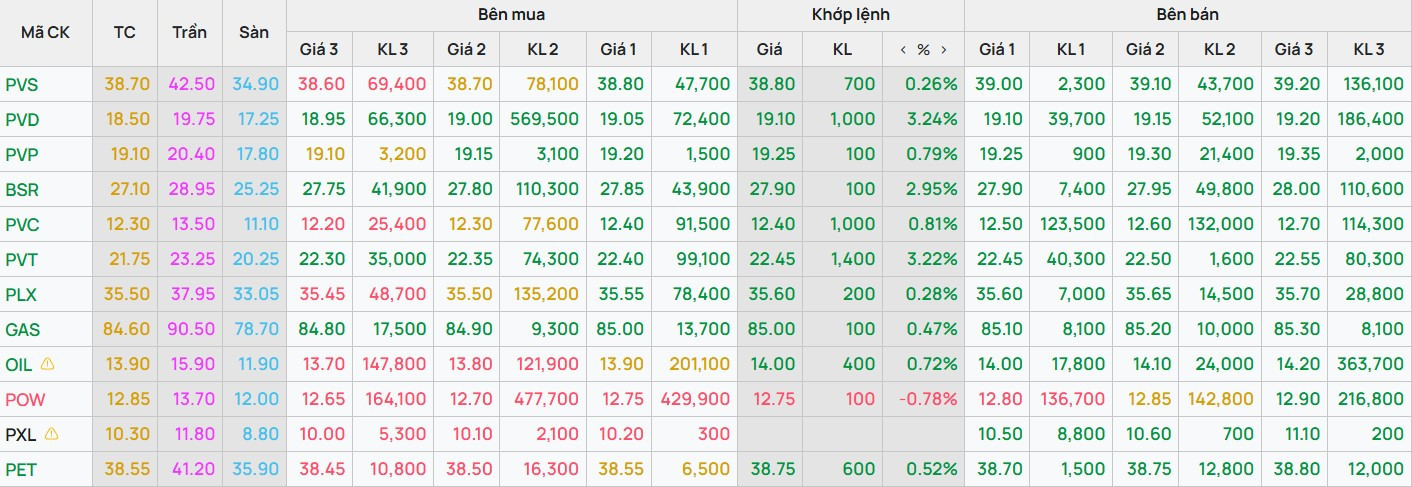Open the PVS stock symbol
Screen dimensions: 1412x487
click(x=22, y=85)
